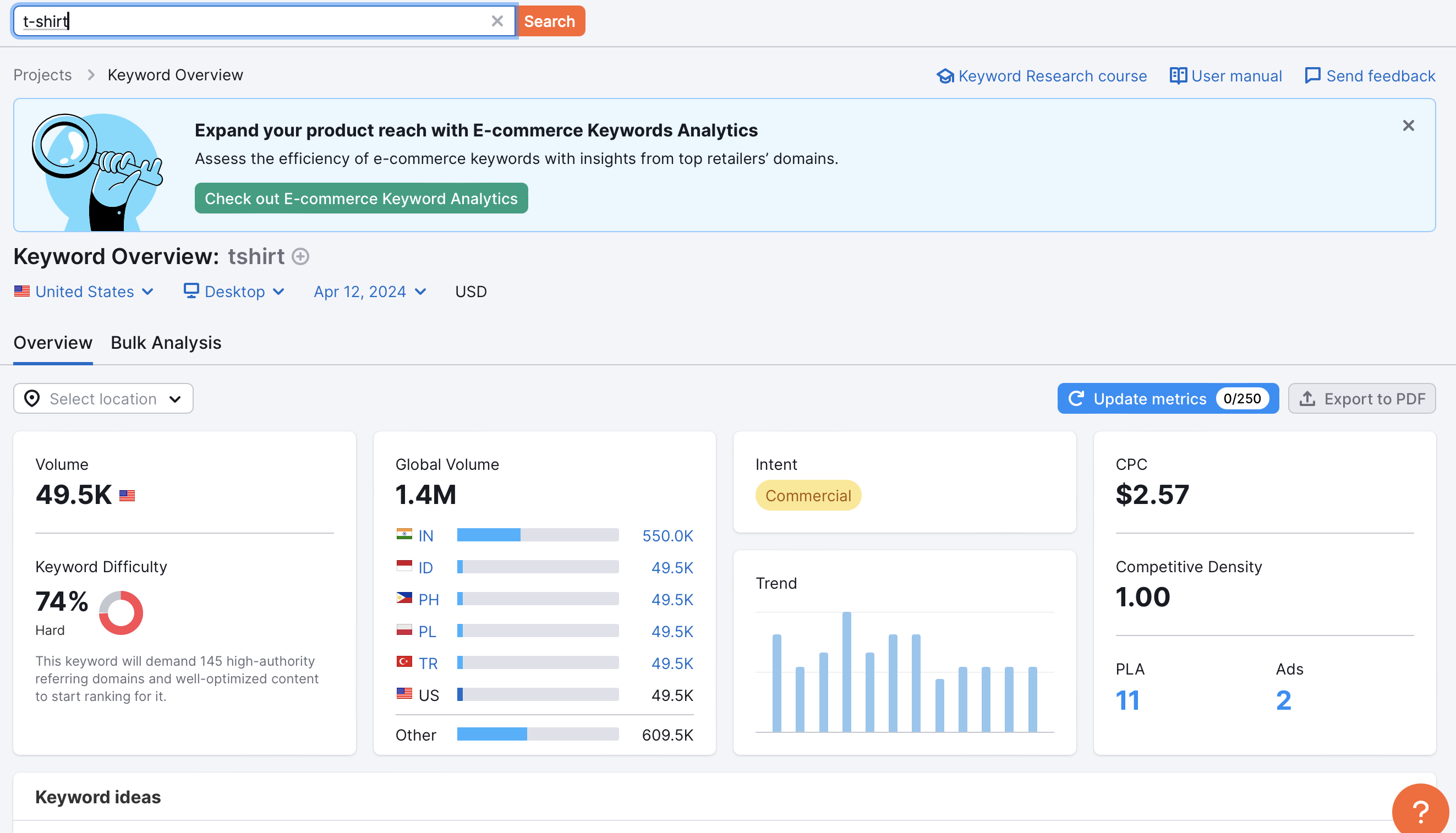
Task: Select the Overview tab
Action: tap(53, 343)
